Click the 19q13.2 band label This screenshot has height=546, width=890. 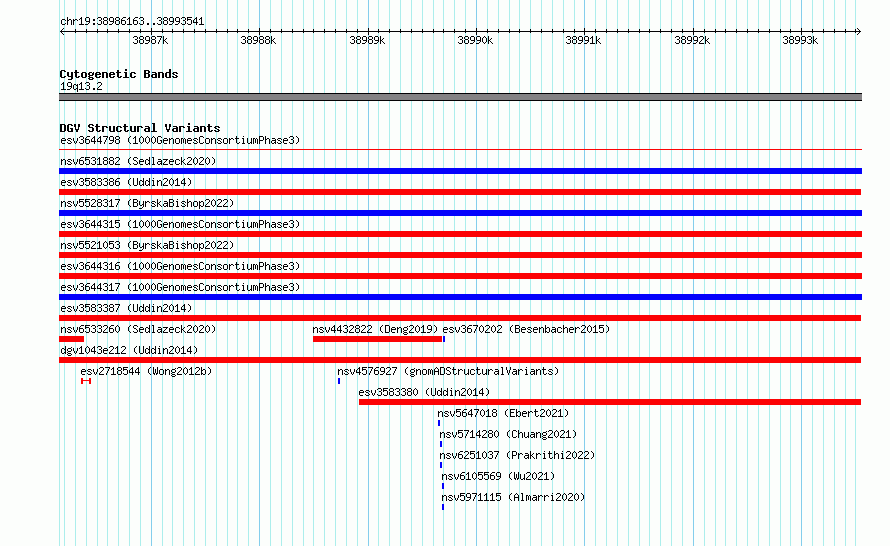coord(81,86)
